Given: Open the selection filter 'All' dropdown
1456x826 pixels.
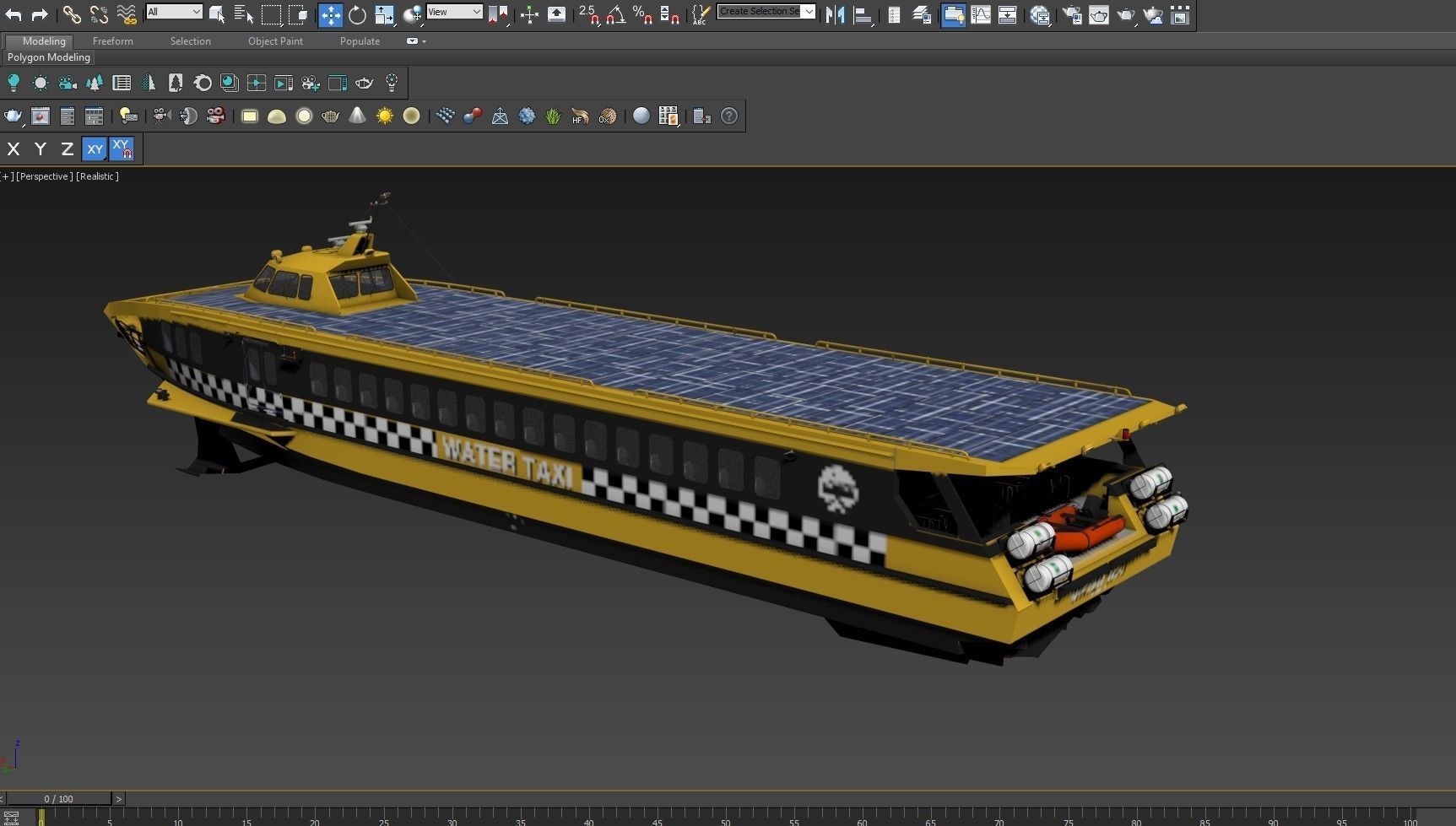Looking at the screenshot, I should pos(174,12).
